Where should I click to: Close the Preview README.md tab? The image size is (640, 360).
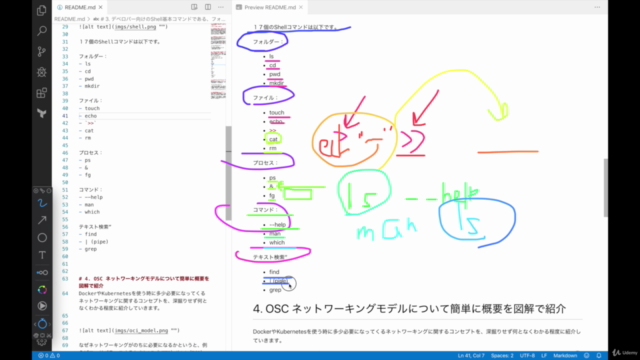tap(301, 7)
